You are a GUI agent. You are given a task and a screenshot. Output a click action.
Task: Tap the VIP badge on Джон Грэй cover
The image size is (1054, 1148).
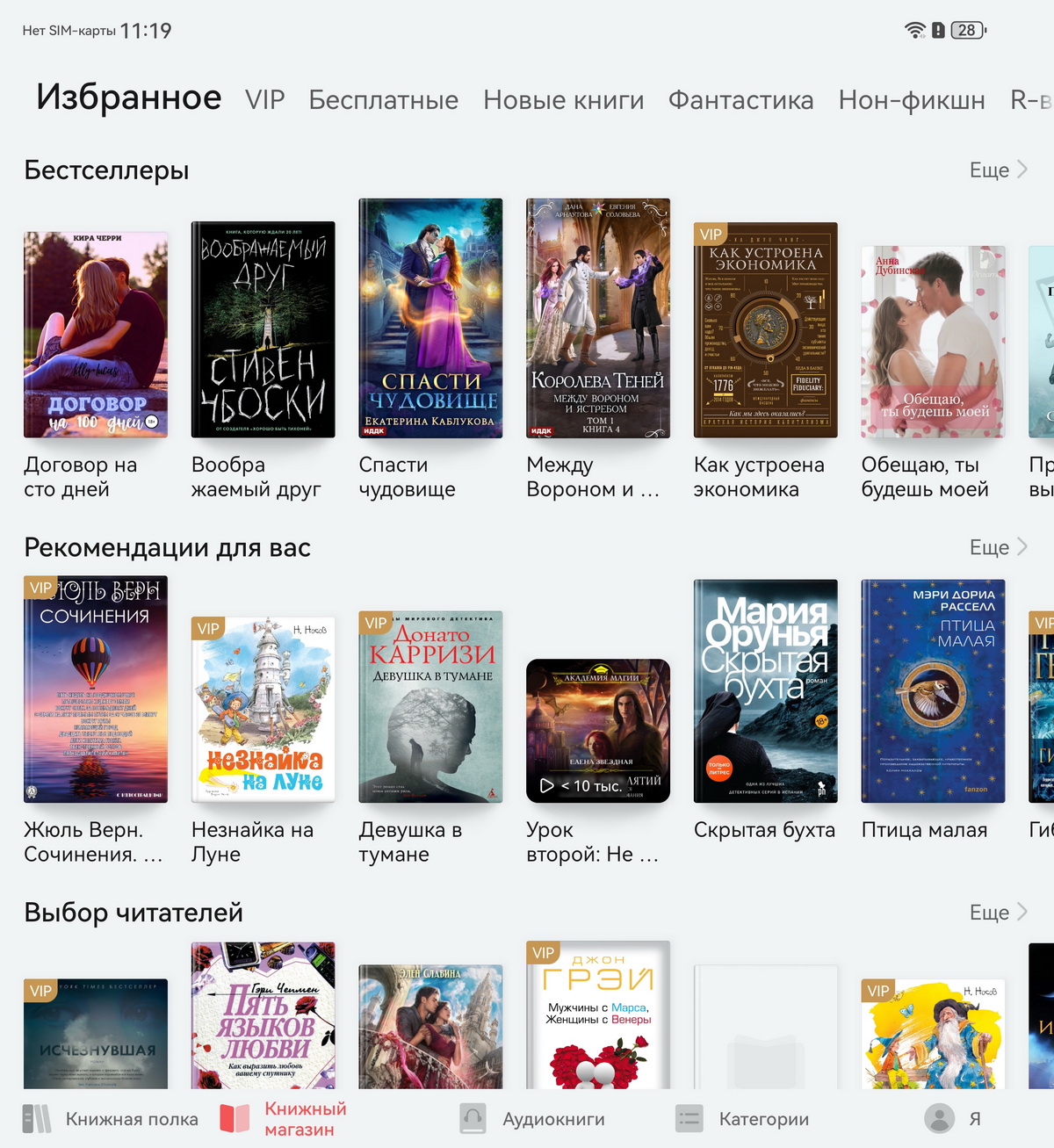(543, 952)
